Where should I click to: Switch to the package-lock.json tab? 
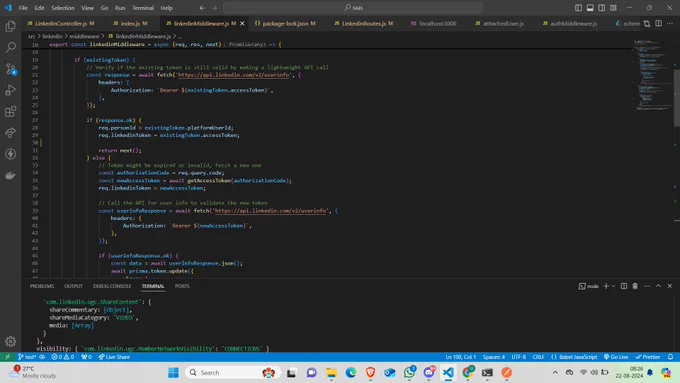[x=285, y=23]
